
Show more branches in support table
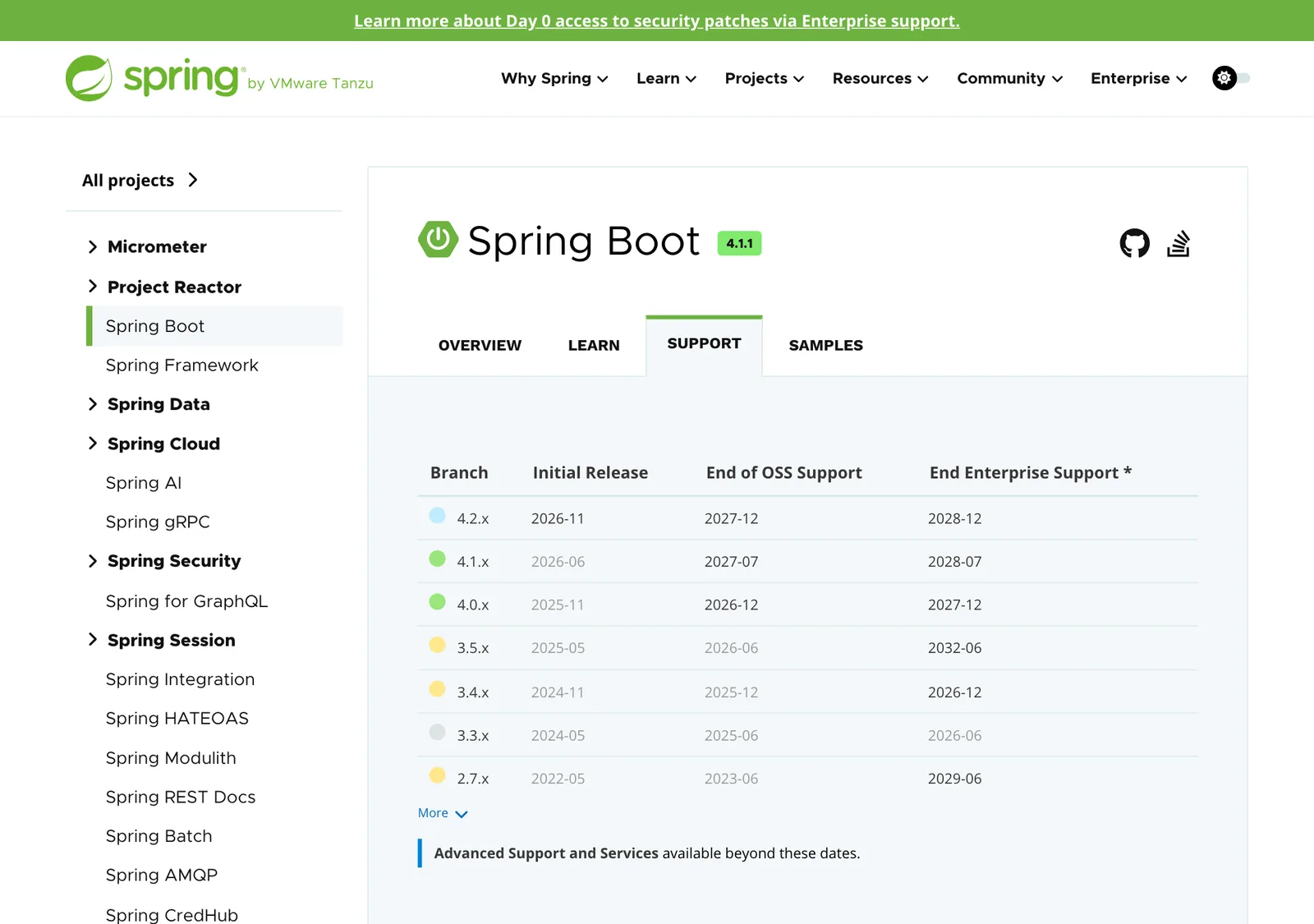pyautogui.click(x=443, y=813)
